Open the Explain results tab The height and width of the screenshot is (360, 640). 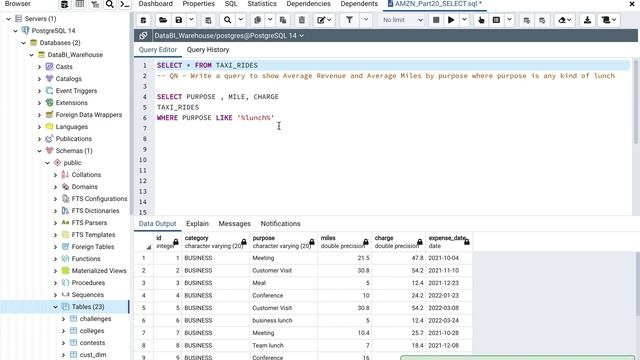(197, 224)
